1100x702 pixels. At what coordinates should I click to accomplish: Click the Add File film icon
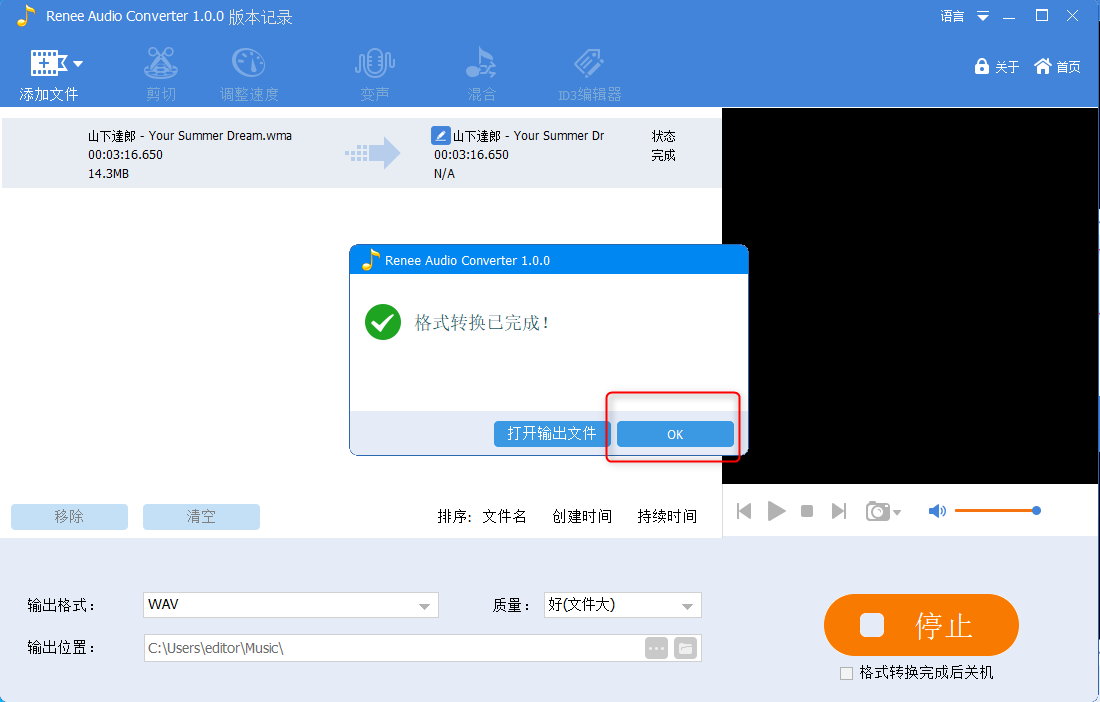48,63
